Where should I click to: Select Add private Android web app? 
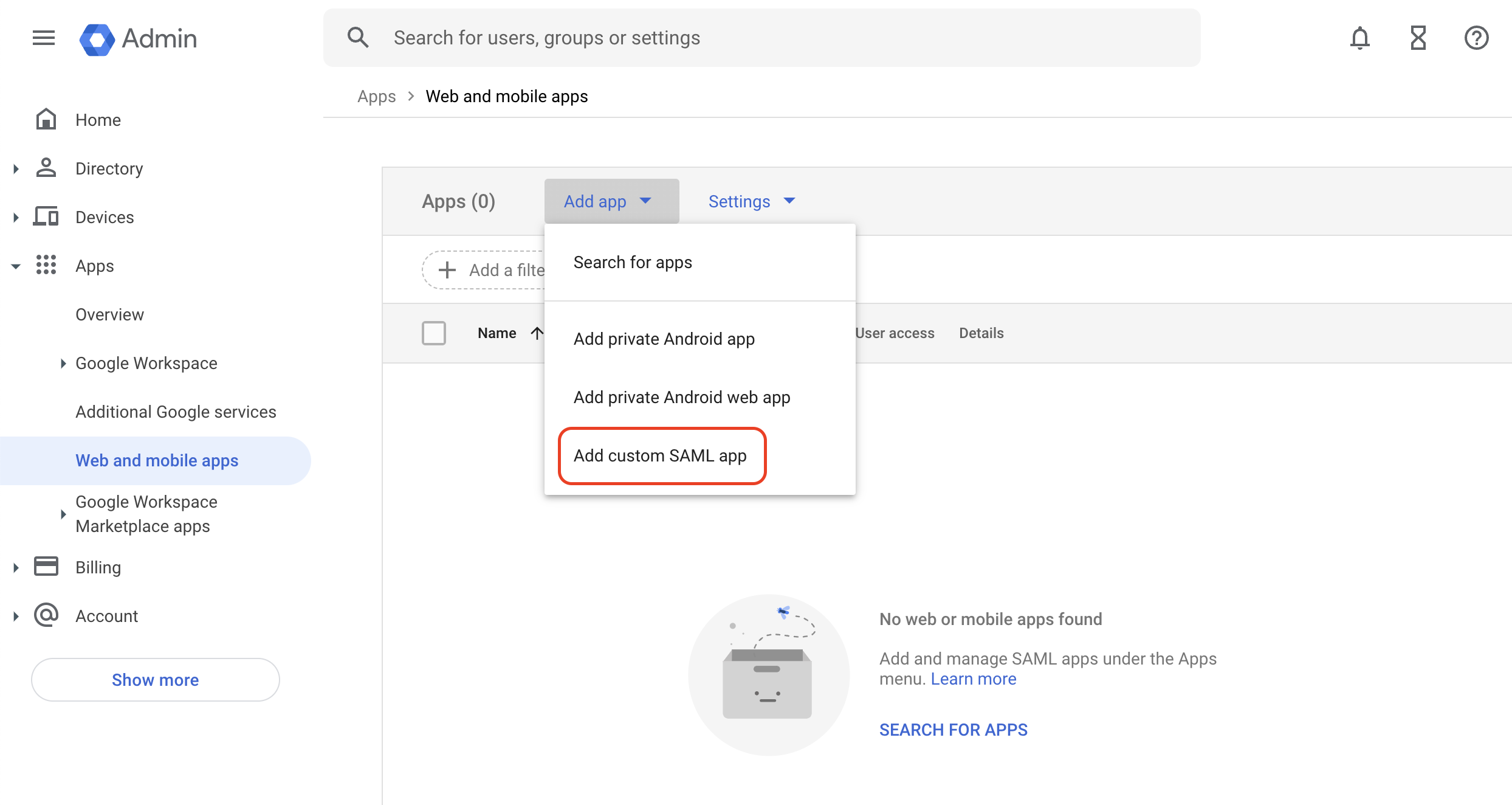pos(681,396)
